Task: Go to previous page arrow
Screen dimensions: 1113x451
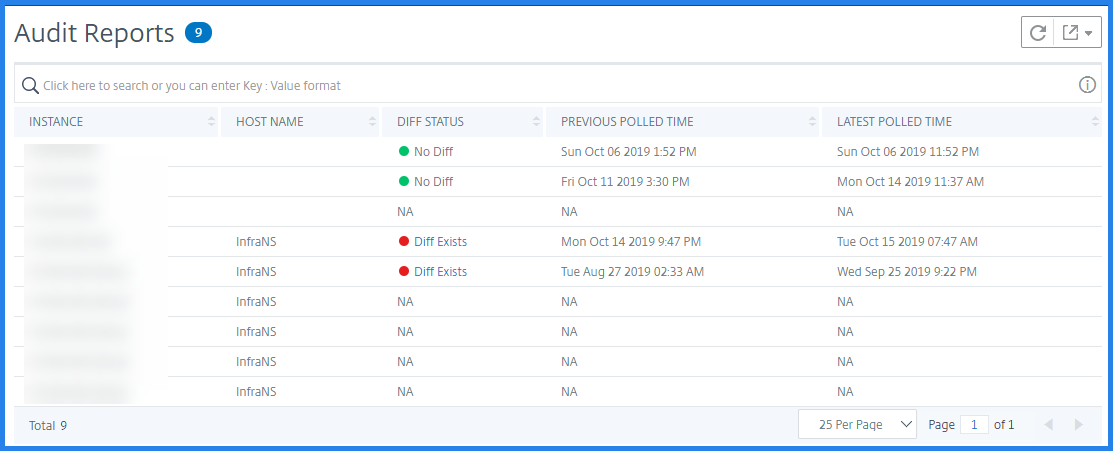Action: (1048, 425)
